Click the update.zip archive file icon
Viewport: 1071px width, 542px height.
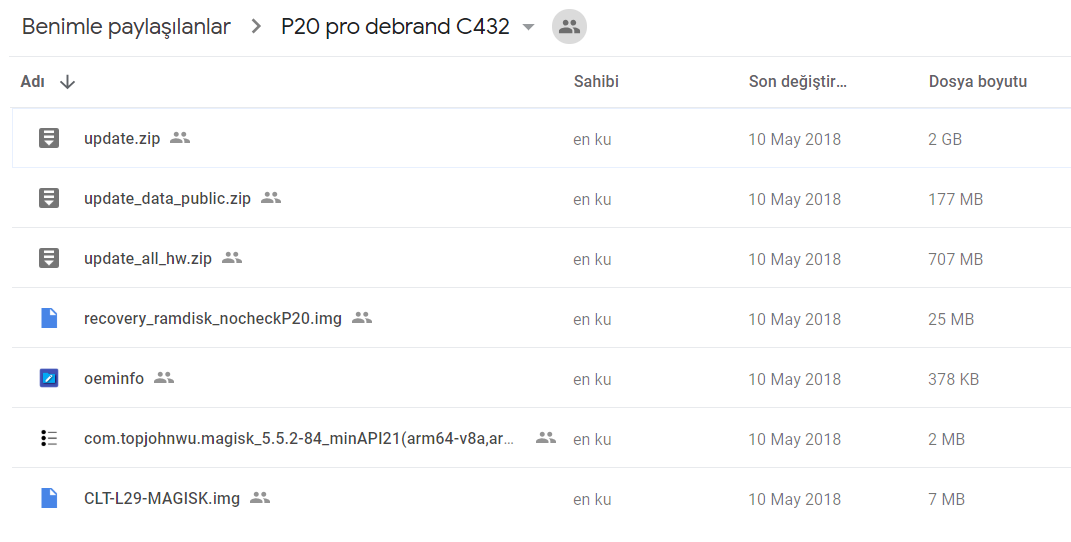coord(48,138)
